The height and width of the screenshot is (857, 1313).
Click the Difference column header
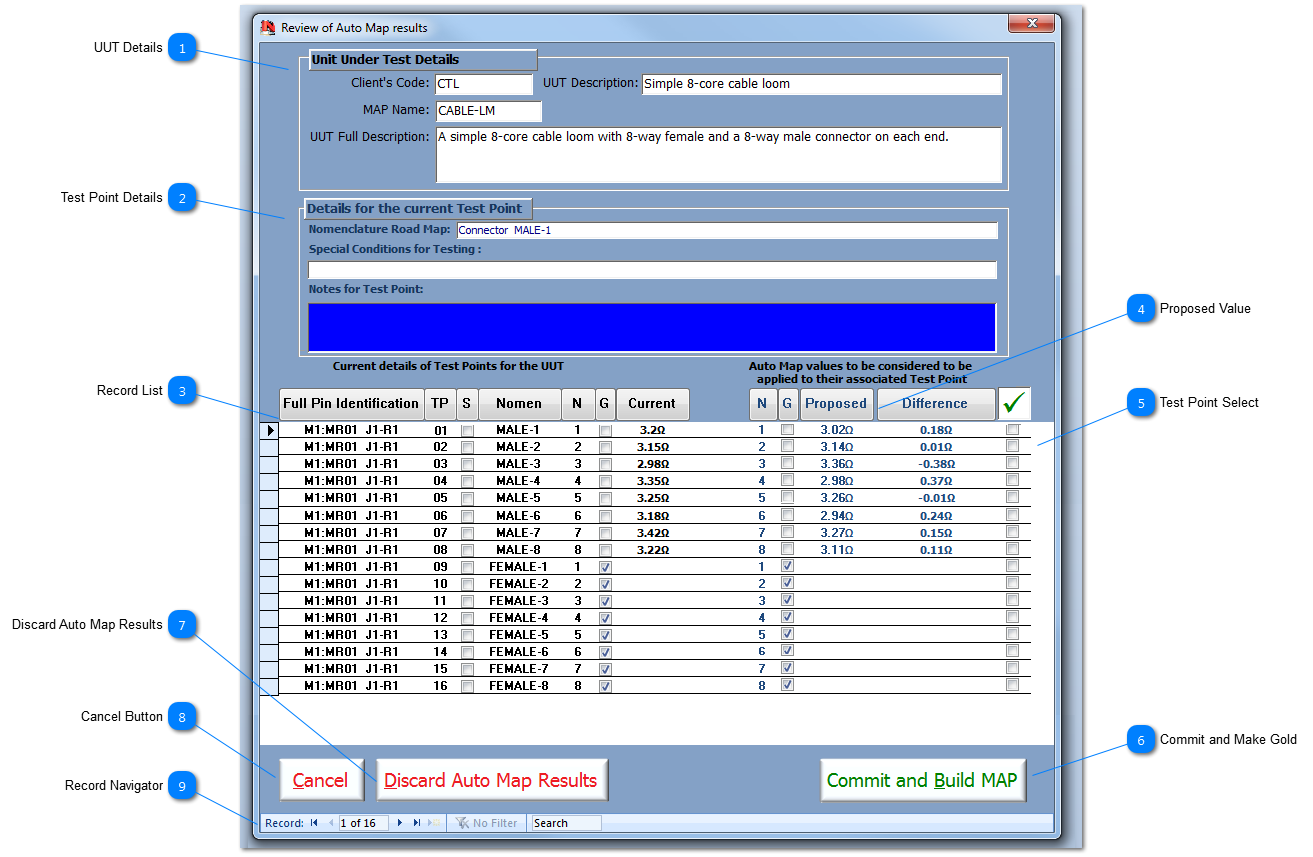pyautogui.click(x=935, y=403)
